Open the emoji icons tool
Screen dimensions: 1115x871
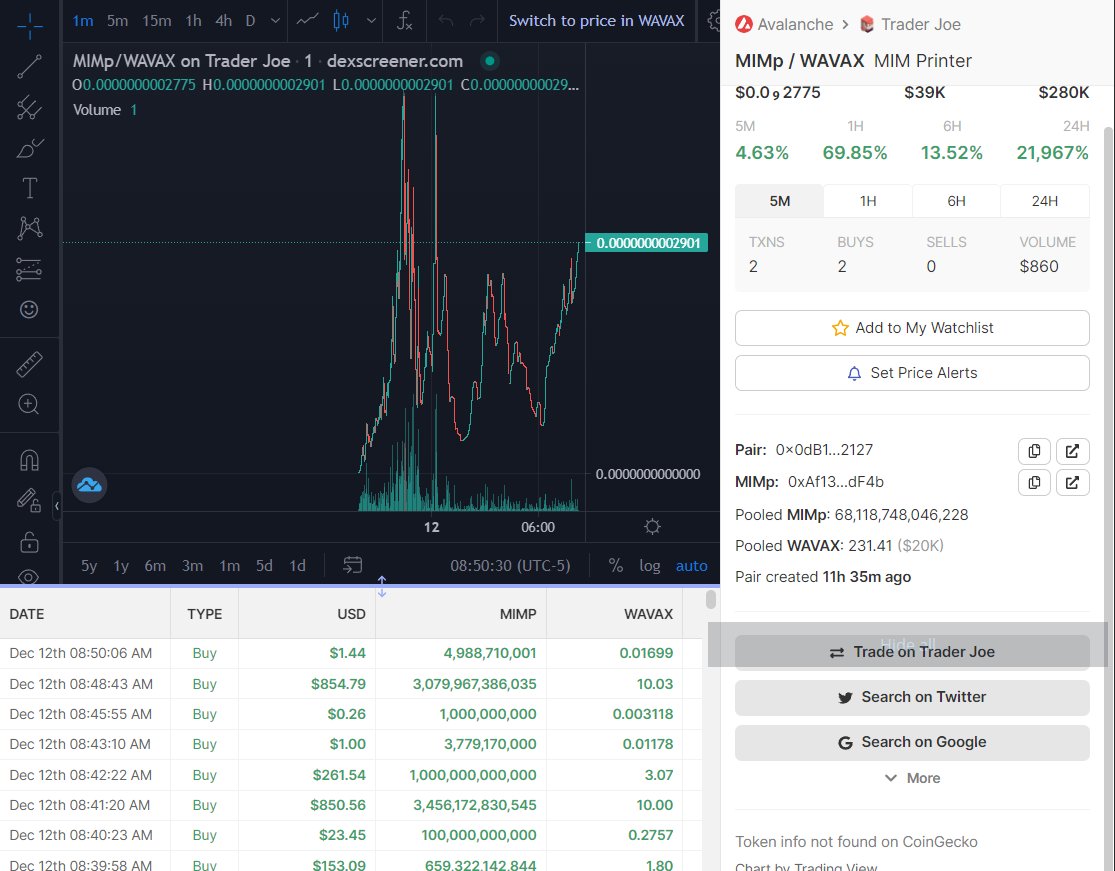pyautogui.click(x=29, y=309)
